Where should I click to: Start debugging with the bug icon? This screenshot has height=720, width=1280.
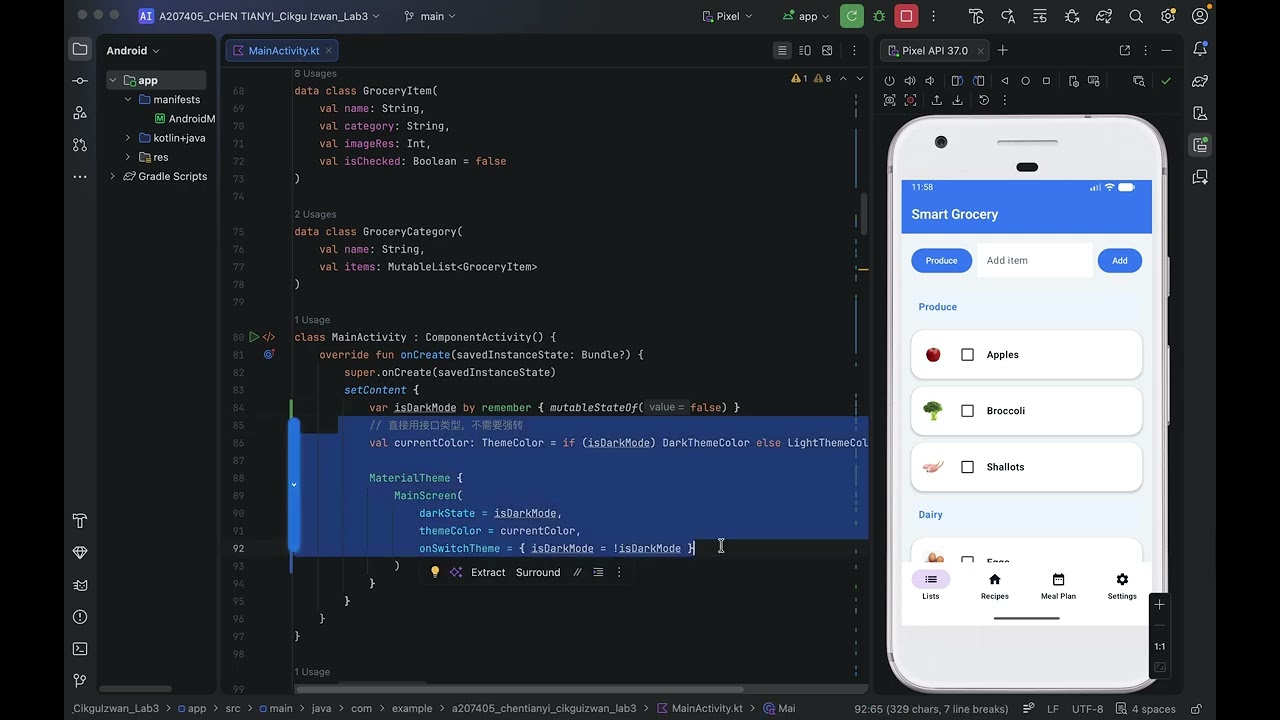click(879, 16)
